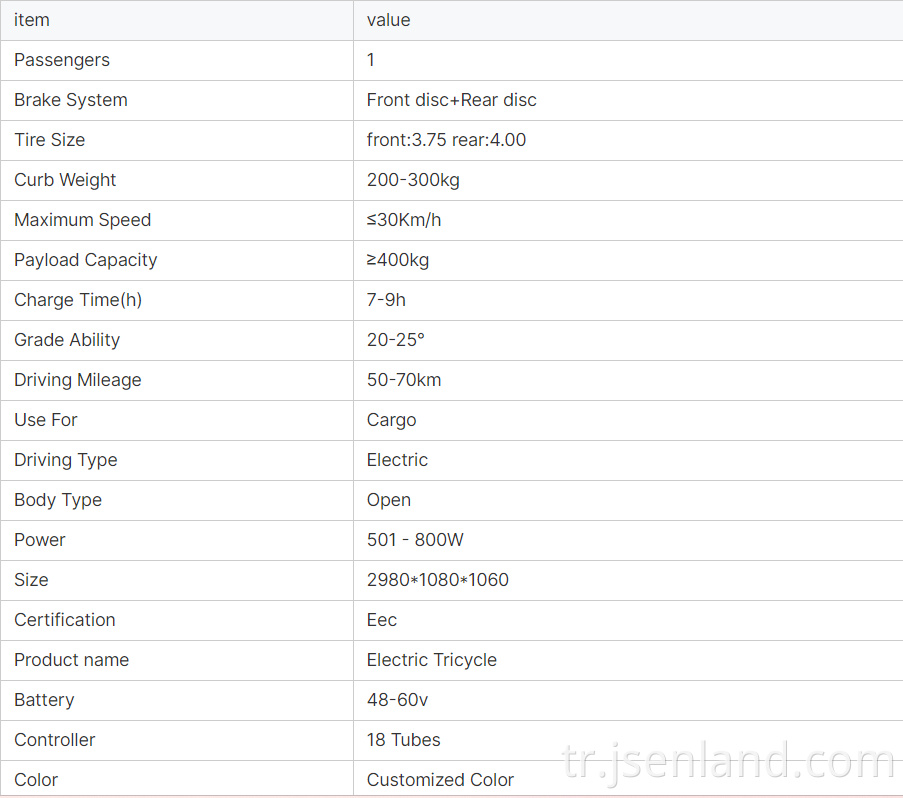Select the 50-70km driving mileage value
The width and height of the screenshot is (903, 798).
point(404,380)
